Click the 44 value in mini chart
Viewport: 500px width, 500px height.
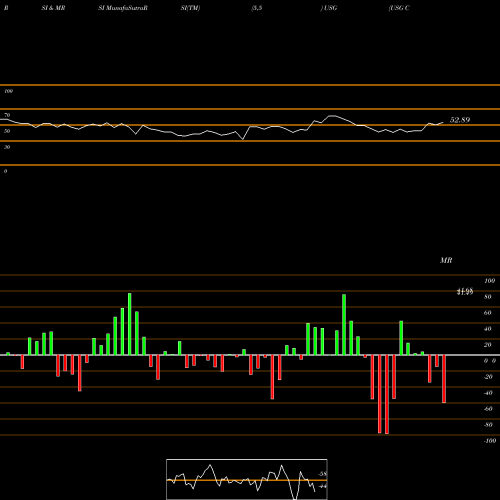pyautogui.click(x=322, y=486)
